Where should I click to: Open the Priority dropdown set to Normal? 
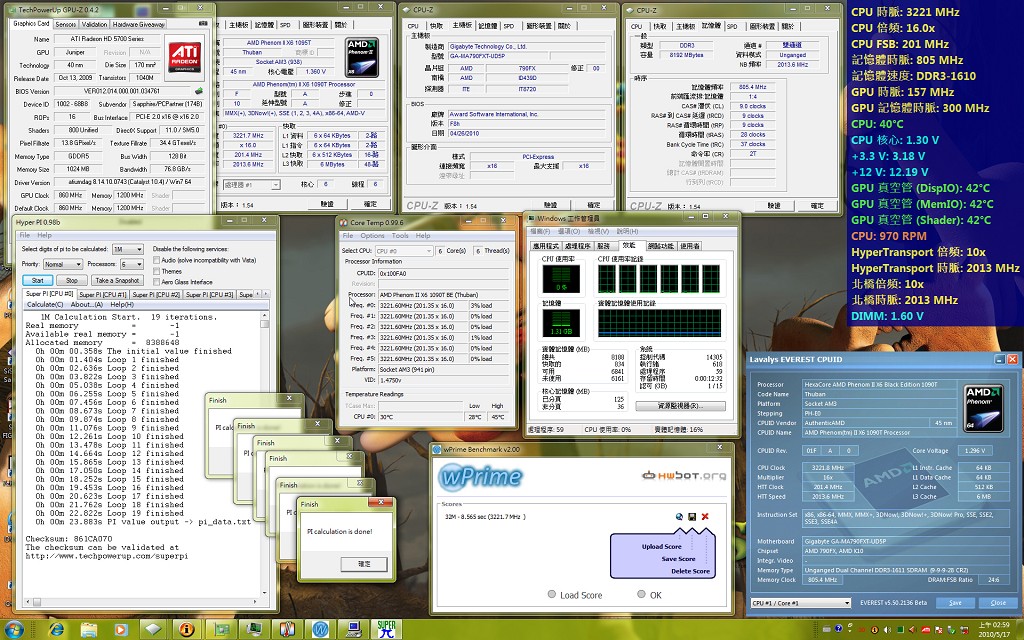click(63, 264)
